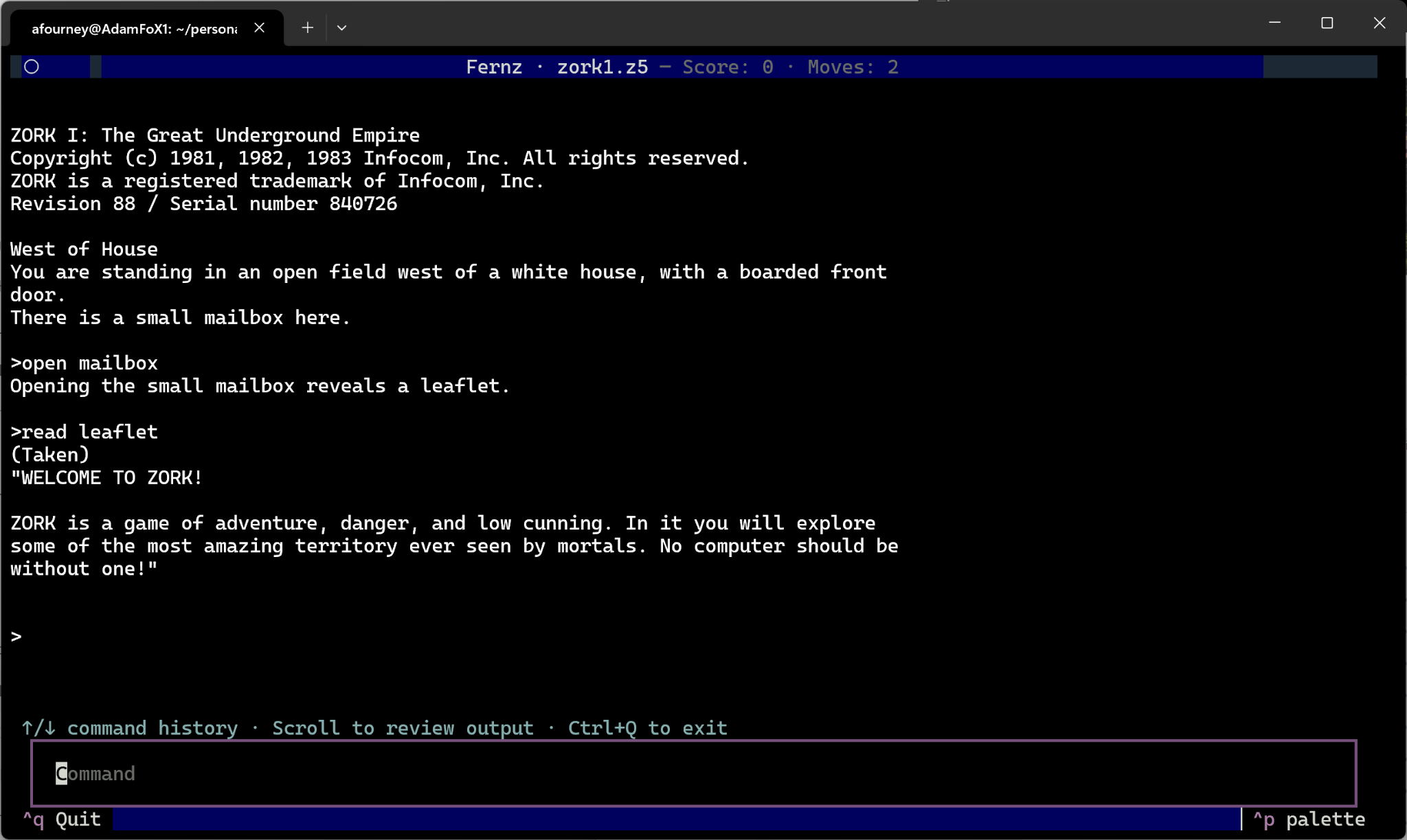Click the '>read leaflet' command line

[x=84, y=431]
